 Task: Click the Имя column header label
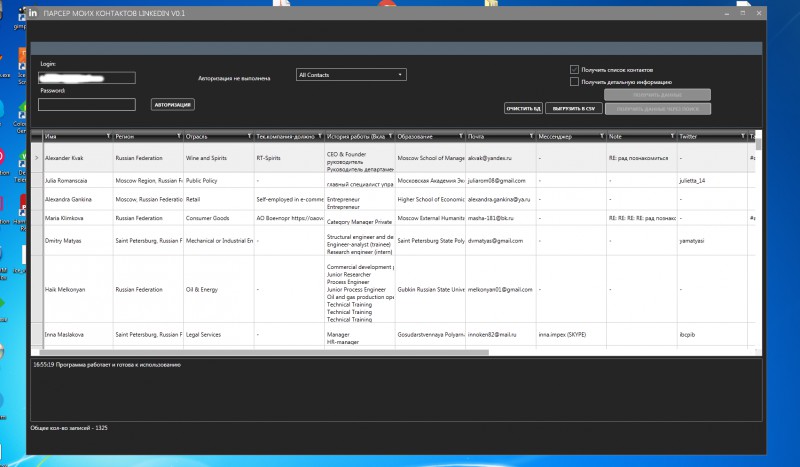point(51,136)
